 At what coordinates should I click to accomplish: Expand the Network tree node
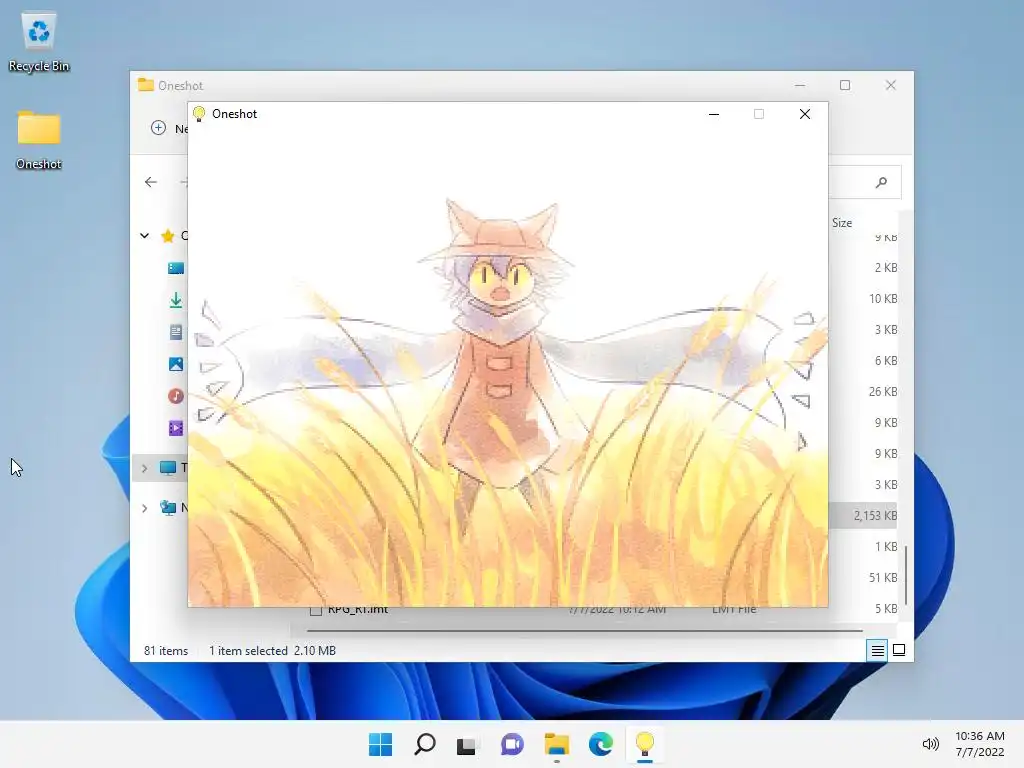tap(144, 508)
